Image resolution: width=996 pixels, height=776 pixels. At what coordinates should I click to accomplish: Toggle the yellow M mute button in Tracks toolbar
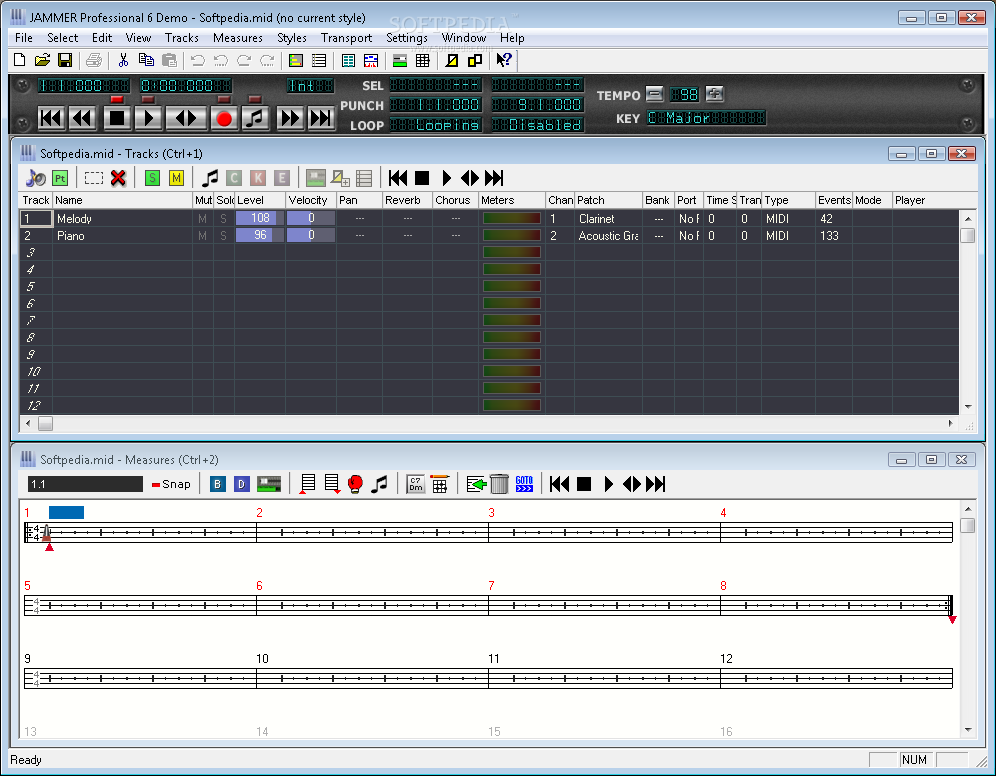[177, 178]
